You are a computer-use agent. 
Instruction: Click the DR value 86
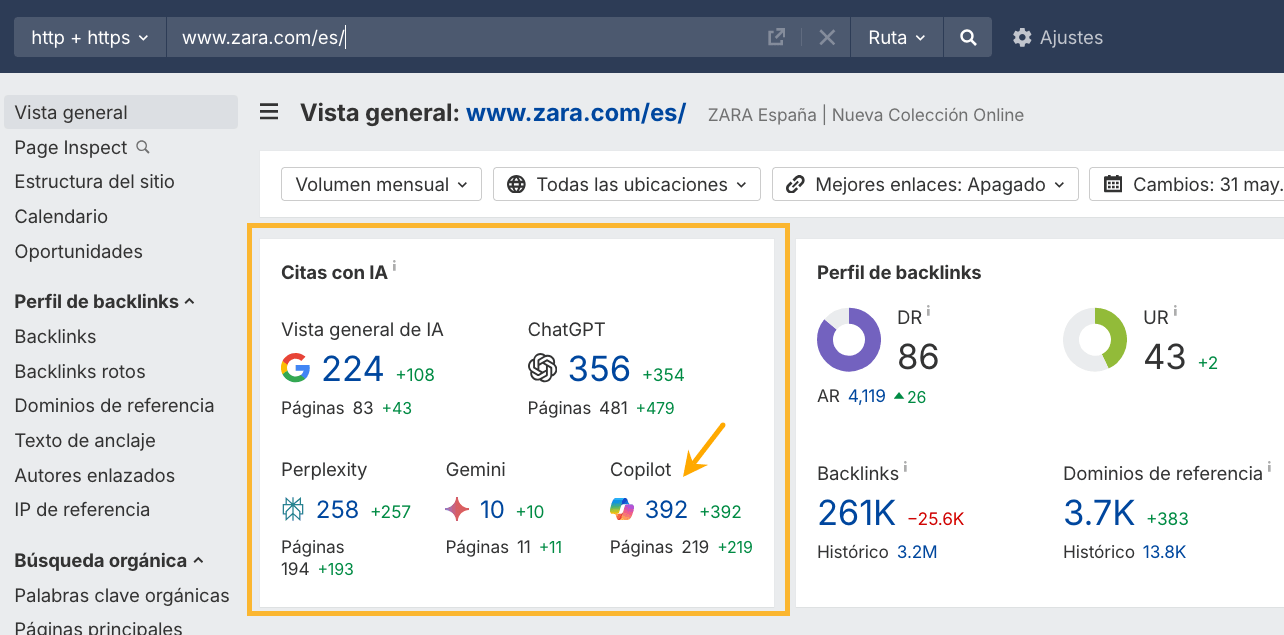pyautogui.click(x=918, y=356)
